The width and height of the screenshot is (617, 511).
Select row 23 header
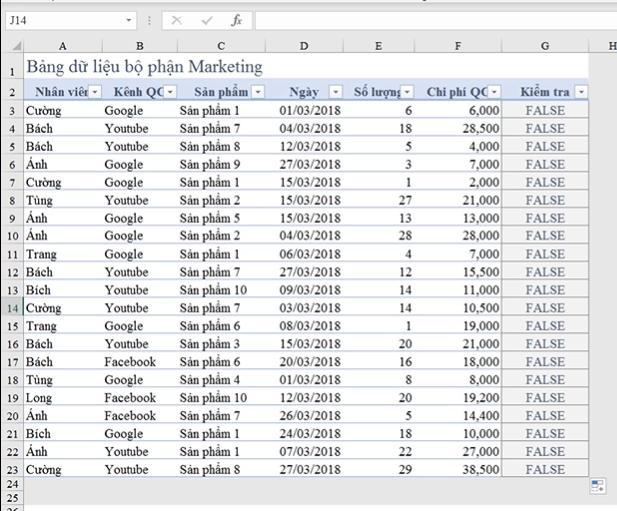point(12,470)
